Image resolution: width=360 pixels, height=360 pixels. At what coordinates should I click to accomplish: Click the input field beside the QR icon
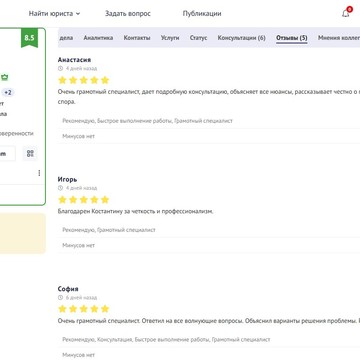tap(7, 154)
